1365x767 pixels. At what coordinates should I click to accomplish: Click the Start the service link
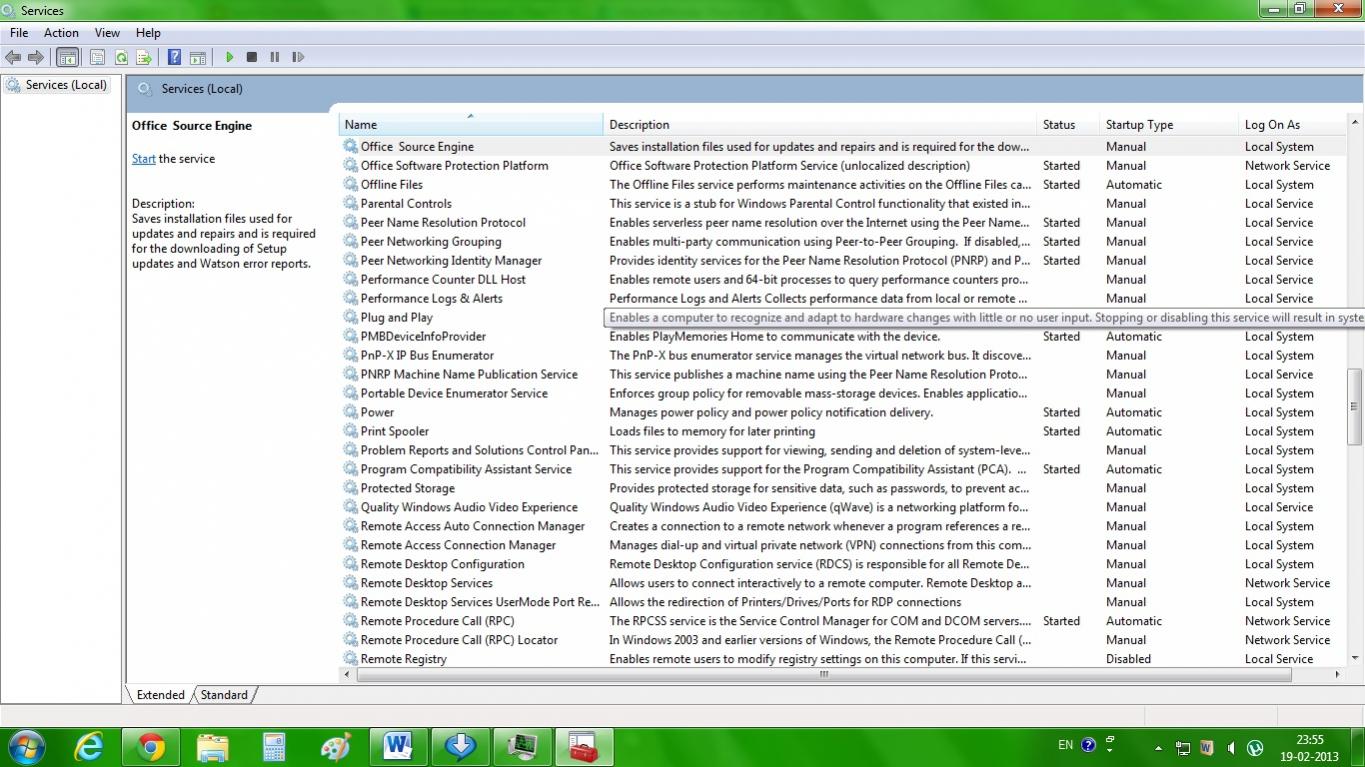point(144,159)
